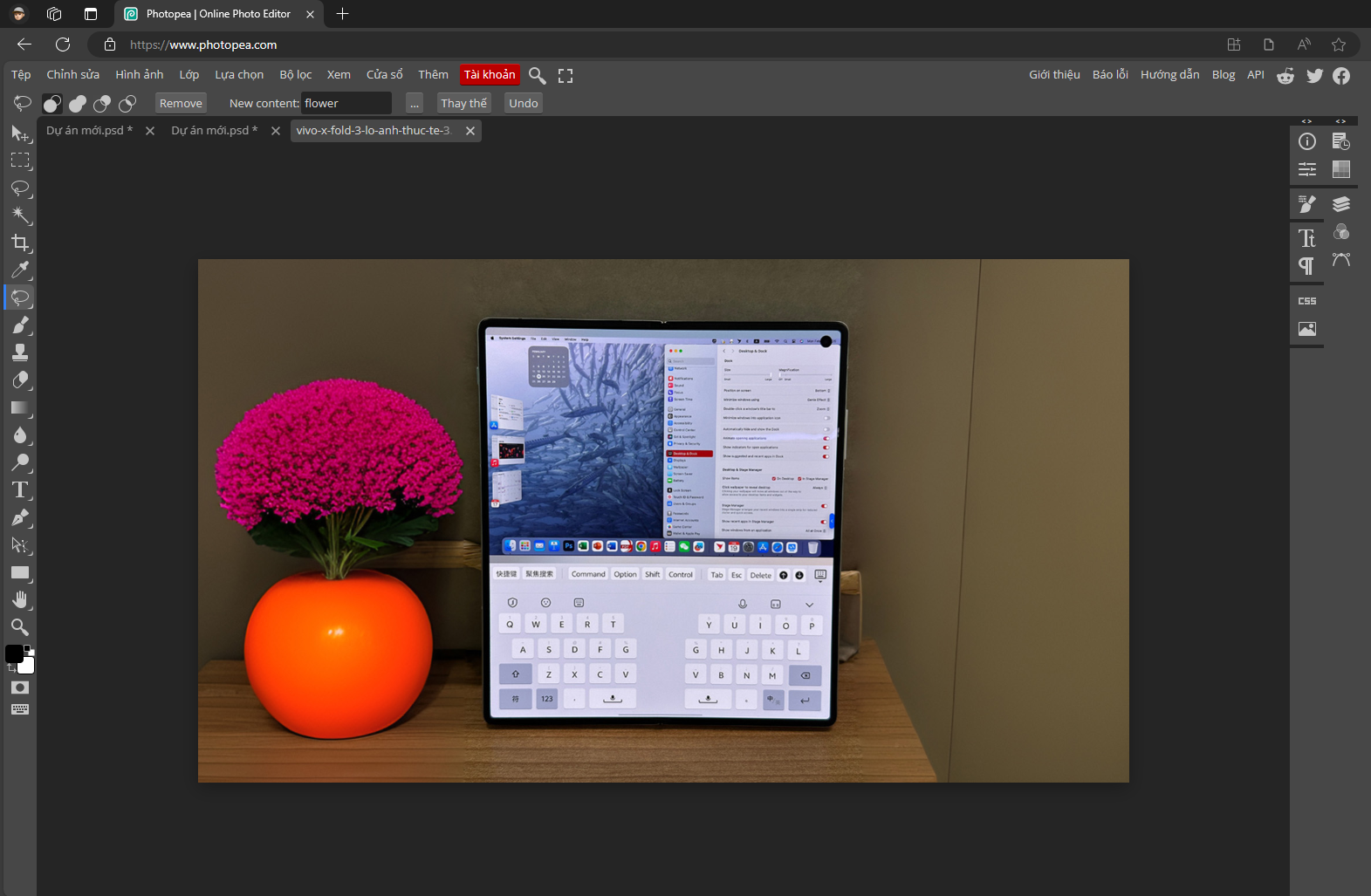Viewport: 1371px width, 896px height.
Task: Select the Eyedropper tool
Action: coord(20,270)
